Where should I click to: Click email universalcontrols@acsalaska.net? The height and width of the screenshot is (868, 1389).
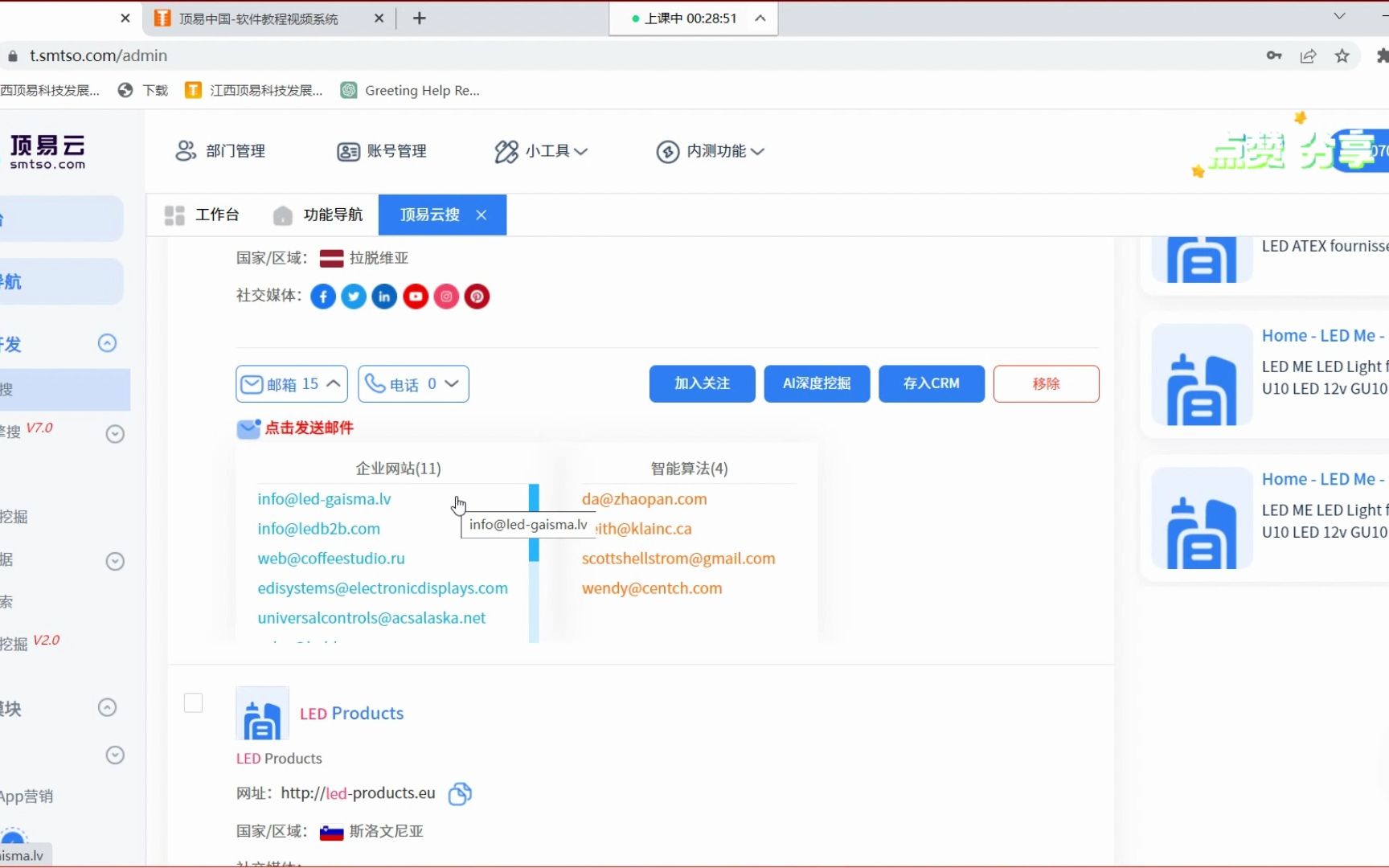(371, 618)
